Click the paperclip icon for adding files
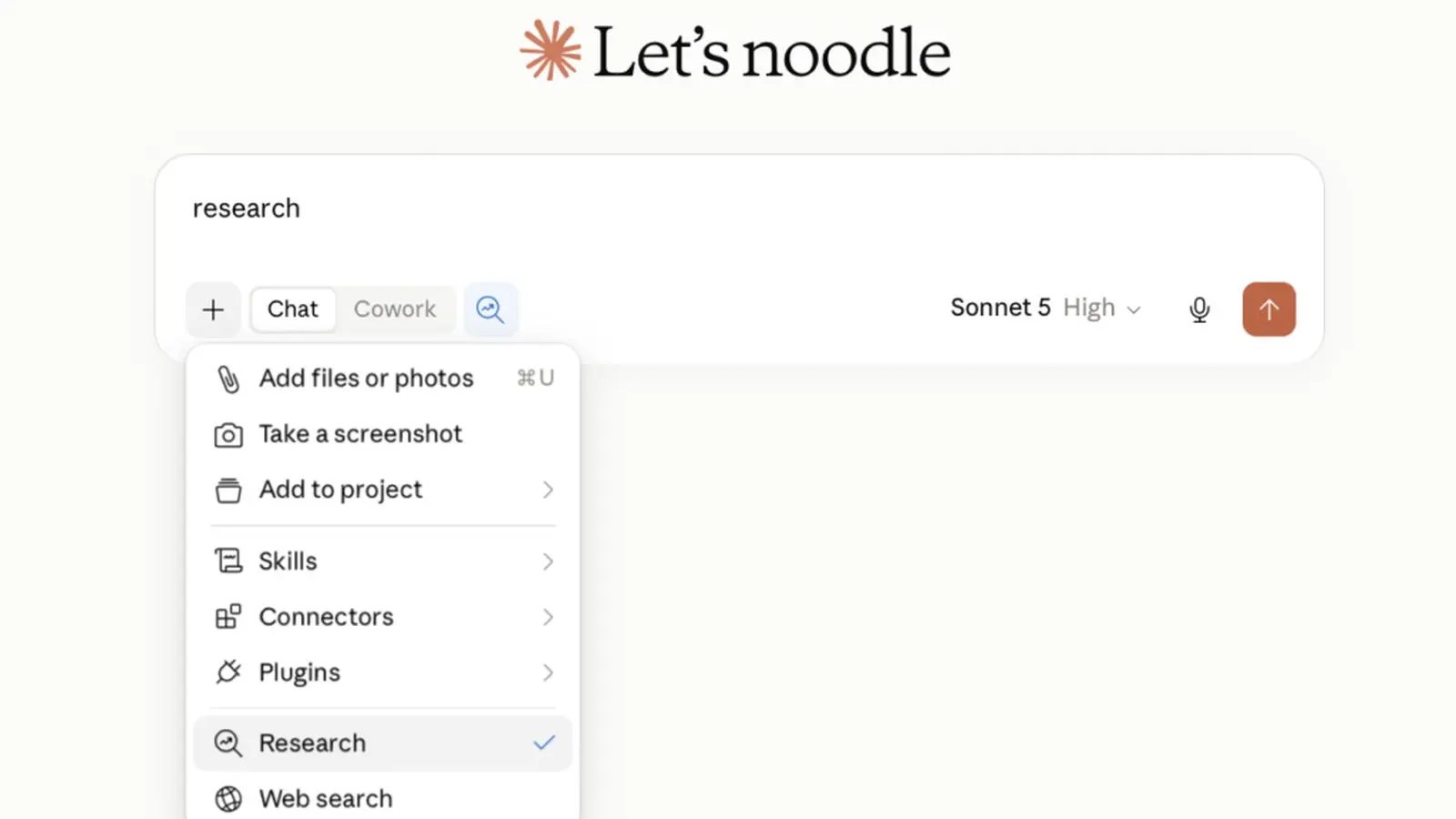The image size is (1456, 819). 228,379
